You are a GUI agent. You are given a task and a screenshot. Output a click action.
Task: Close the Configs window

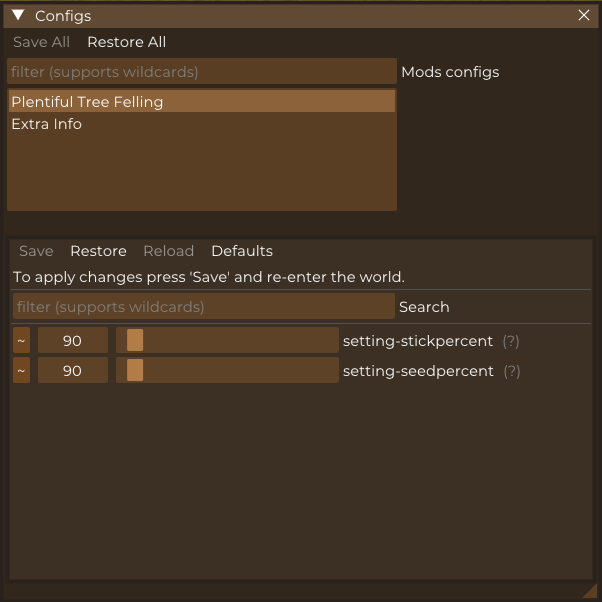[584, 15]
